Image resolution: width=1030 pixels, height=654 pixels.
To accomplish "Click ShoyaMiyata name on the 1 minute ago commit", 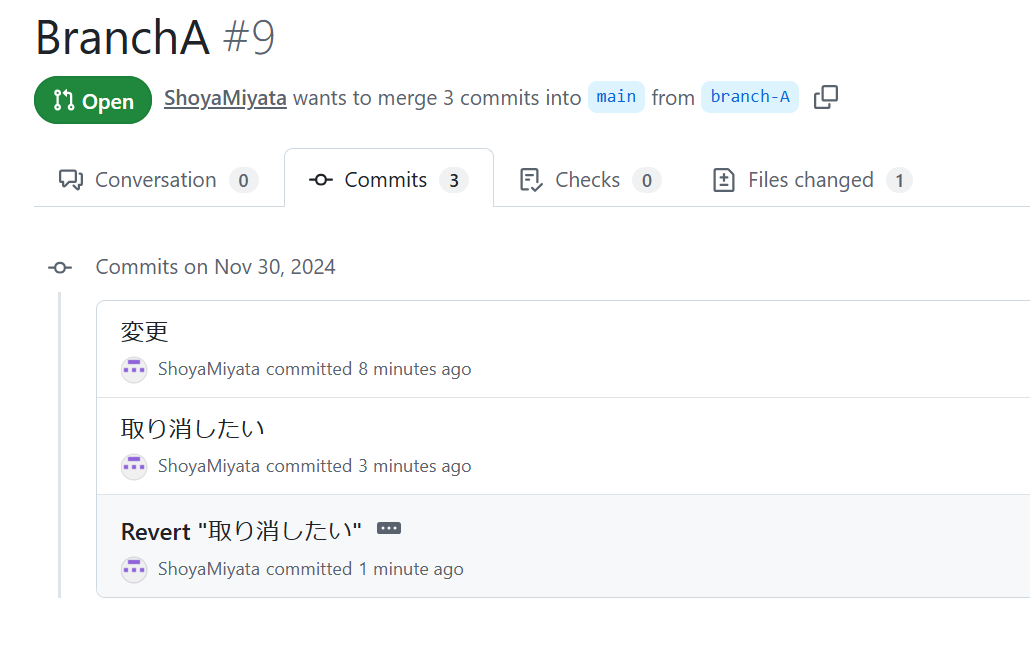I will [209, 569].
